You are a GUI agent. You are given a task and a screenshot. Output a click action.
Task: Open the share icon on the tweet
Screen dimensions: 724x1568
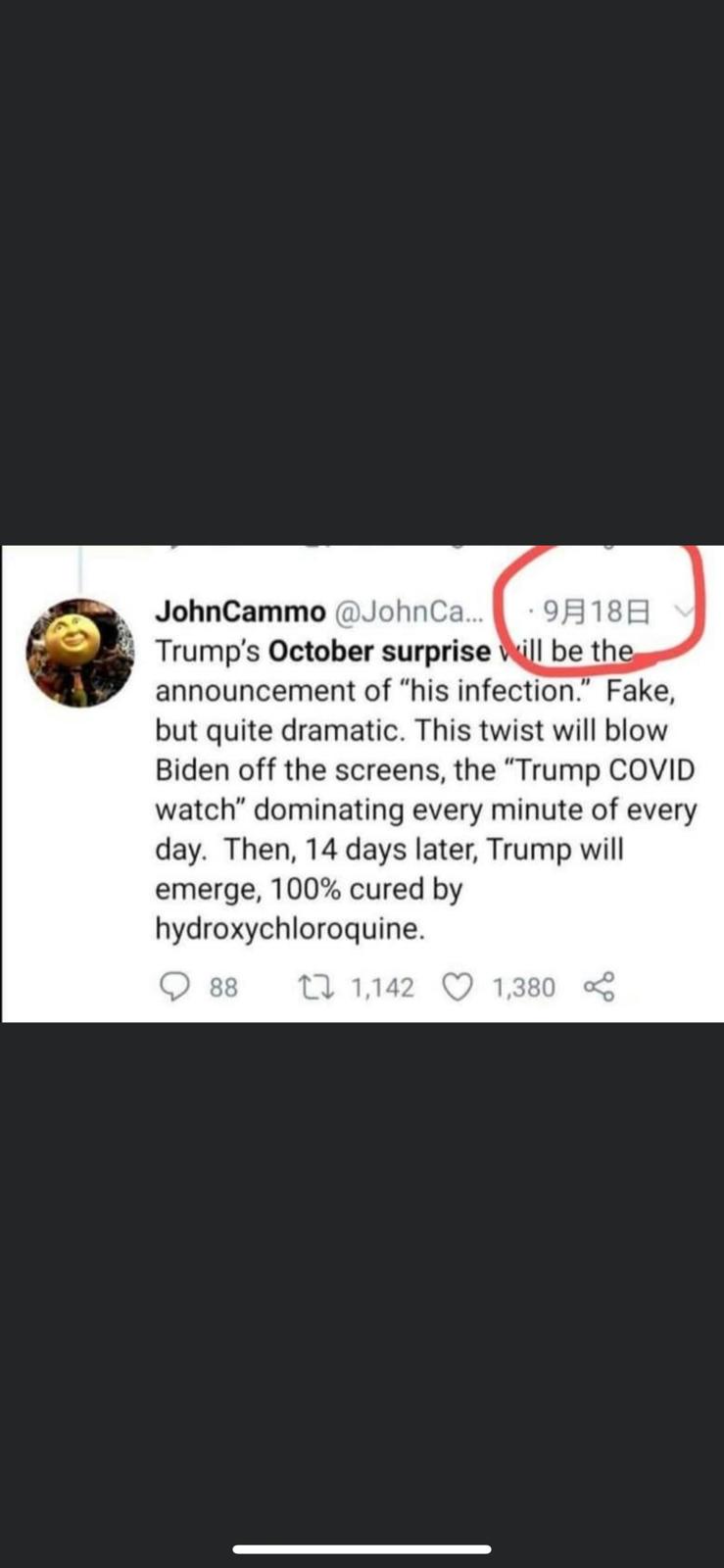(600, 987)
